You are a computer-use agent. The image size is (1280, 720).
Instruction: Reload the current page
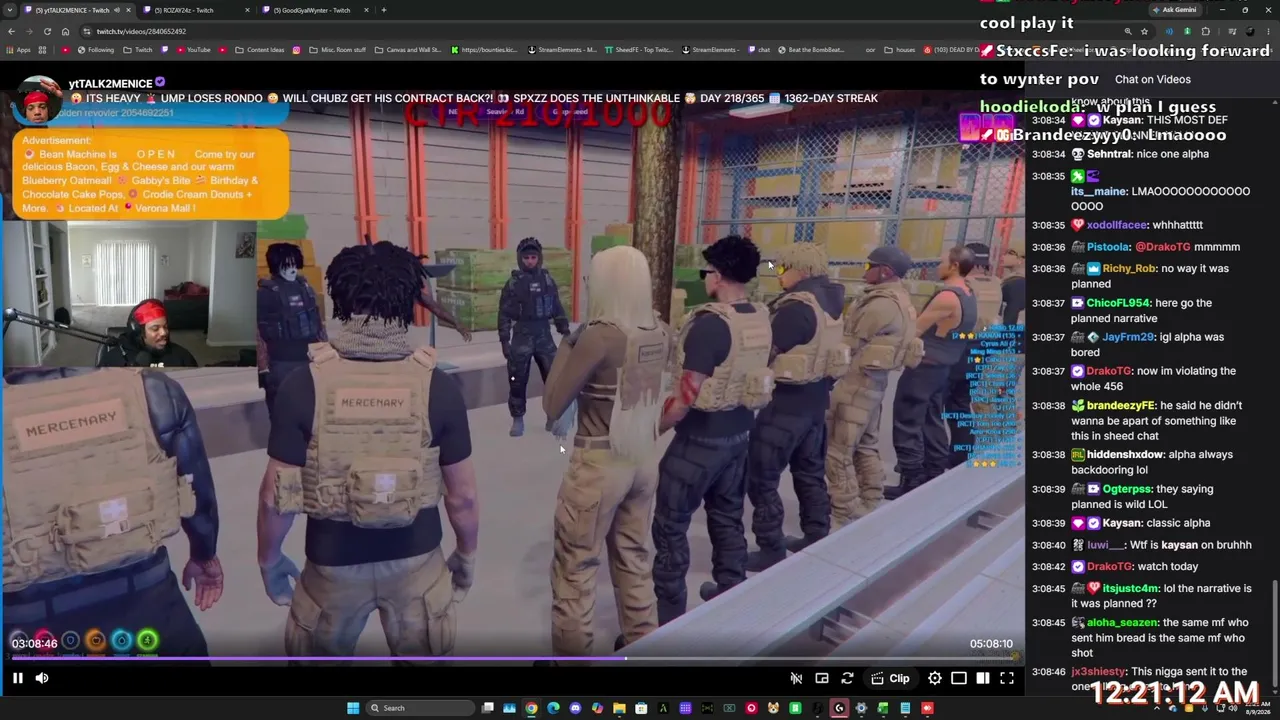(x=47, y=31)
